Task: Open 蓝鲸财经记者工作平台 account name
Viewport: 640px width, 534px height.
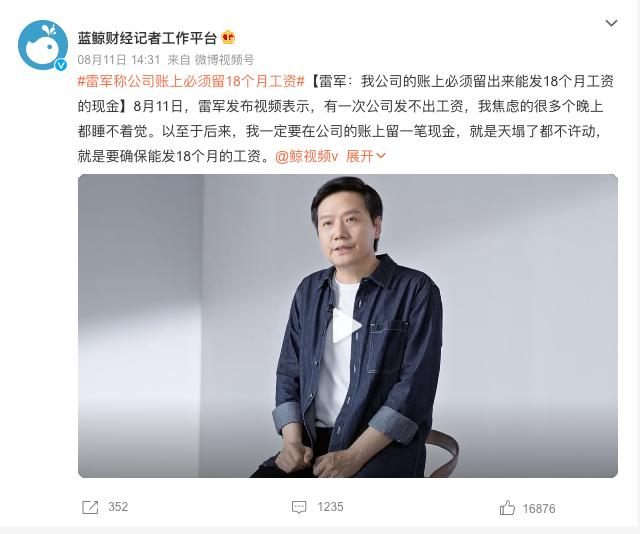Action: click(x=147, y=38)
